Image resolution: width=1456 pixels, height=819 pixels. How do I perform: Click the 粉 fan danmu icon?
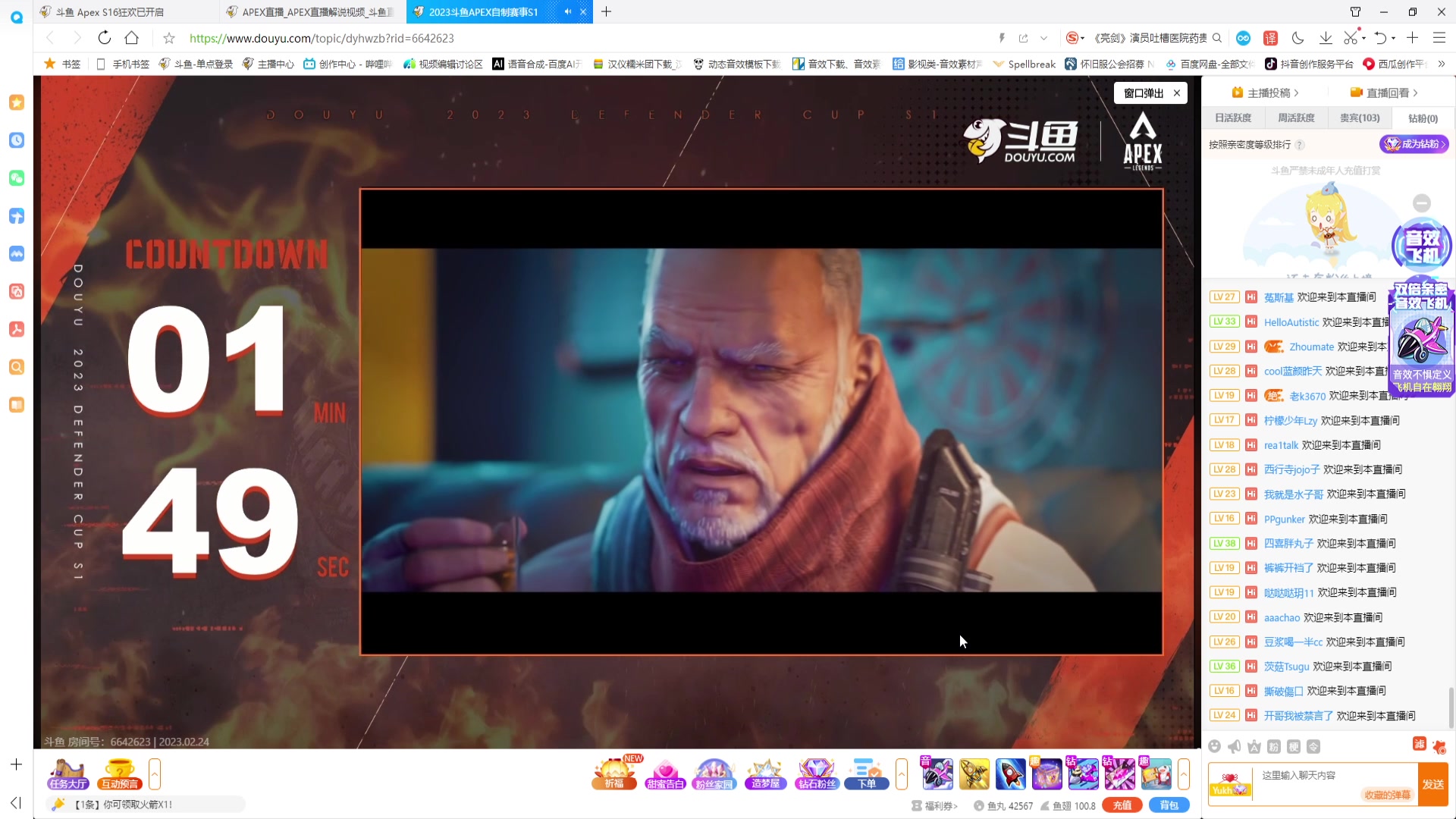[1274, 747]
